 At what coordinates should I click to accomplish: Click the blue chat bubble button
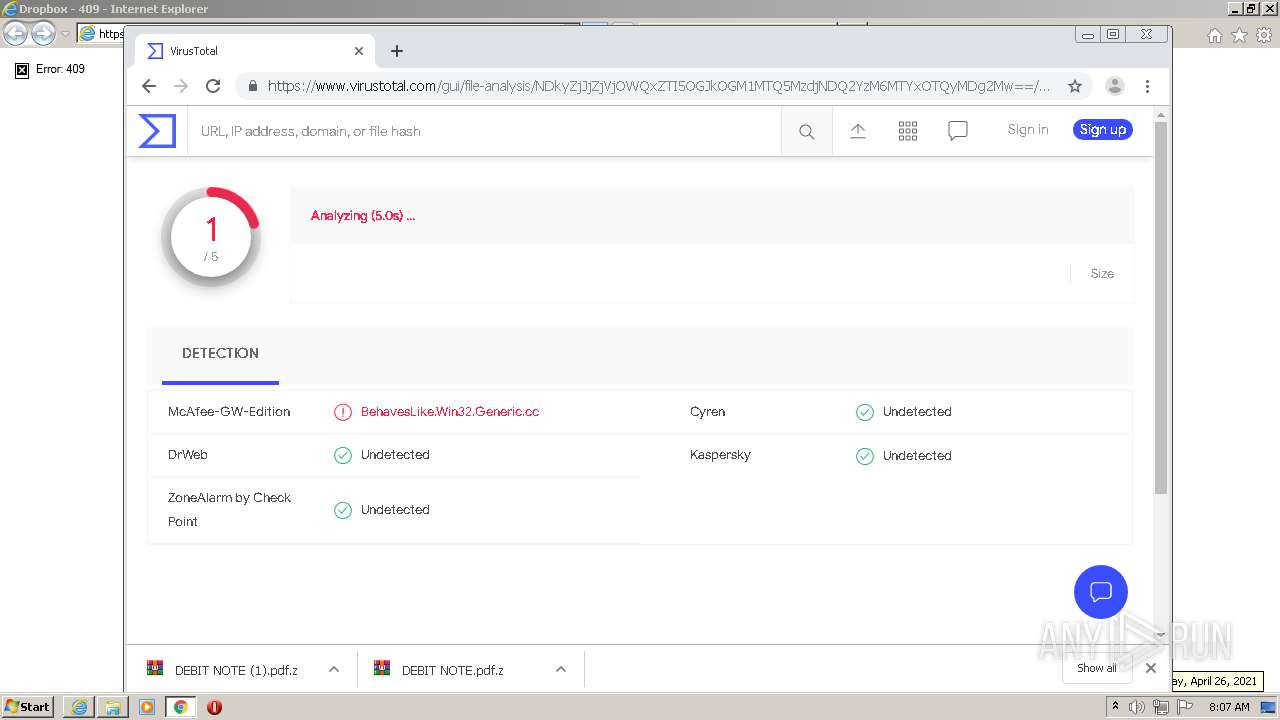click(x=1101, y=592)
